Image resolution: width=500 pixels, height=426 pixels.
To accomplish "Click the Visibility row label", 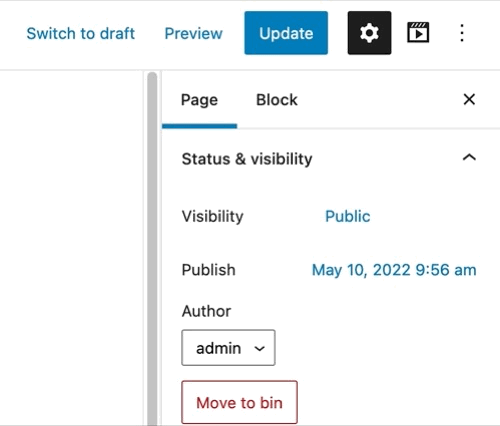I will click(x=213, y=217).
